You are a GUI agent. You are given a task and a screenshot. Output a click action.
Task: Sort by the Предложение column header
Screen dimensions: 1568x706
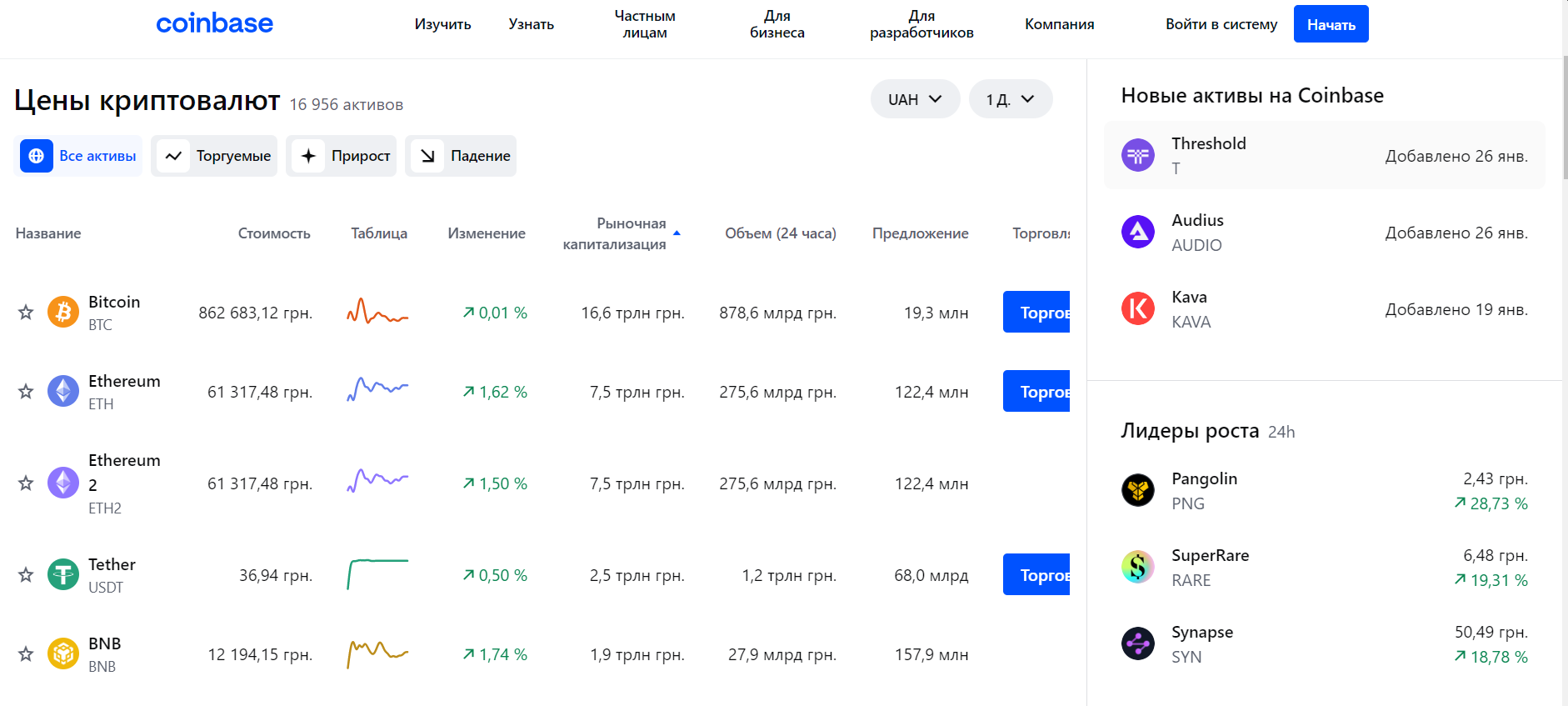pyautogui.click(x=921, y=233)
